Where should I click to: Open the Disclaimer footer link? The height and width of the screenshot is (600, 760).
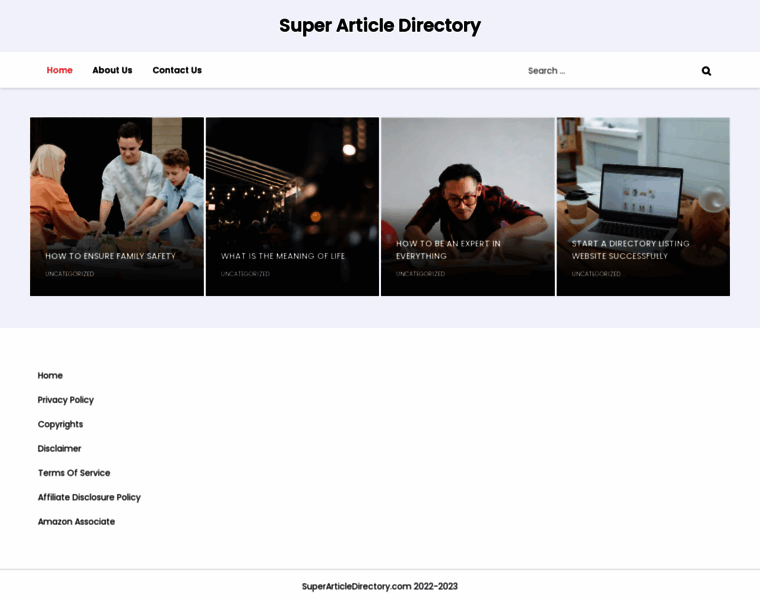[59, 448]
